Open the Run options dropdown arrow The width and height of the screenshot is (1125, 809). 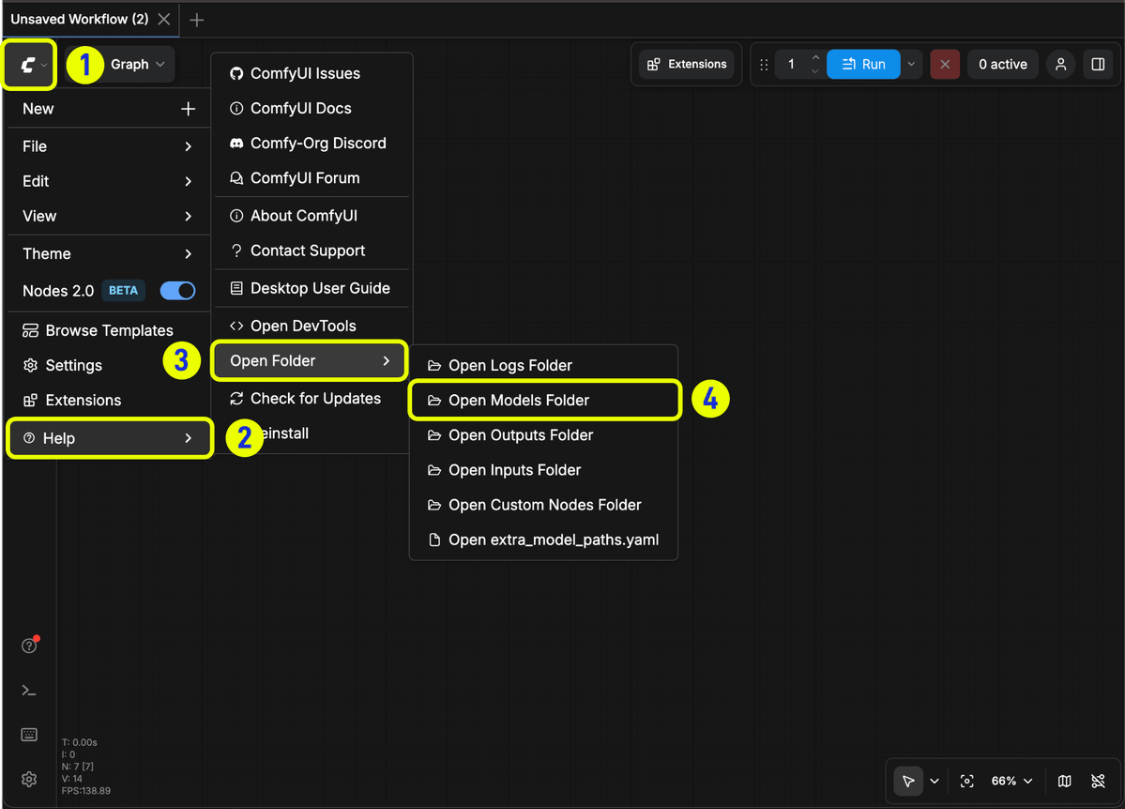tap(911, 65)
